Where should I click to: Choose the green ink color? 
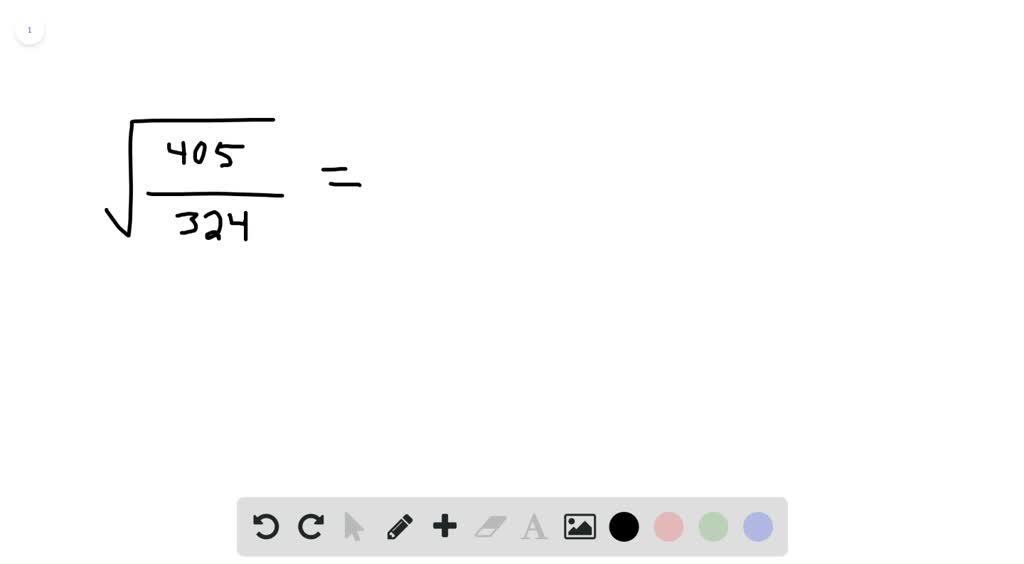[713, 527]
